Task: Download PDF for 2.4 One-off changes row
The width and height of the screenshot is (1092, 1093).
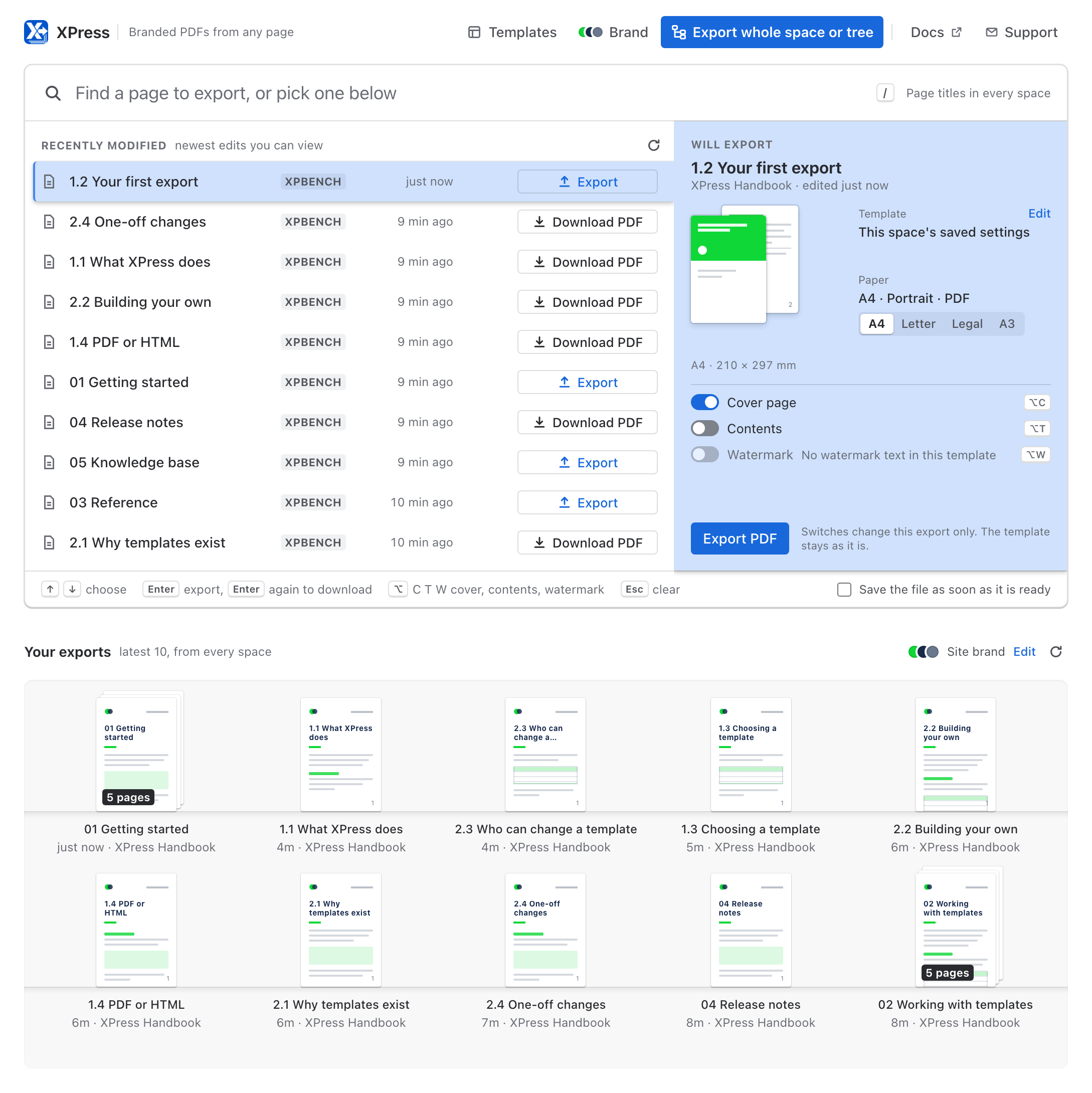Action: [587, 222]
